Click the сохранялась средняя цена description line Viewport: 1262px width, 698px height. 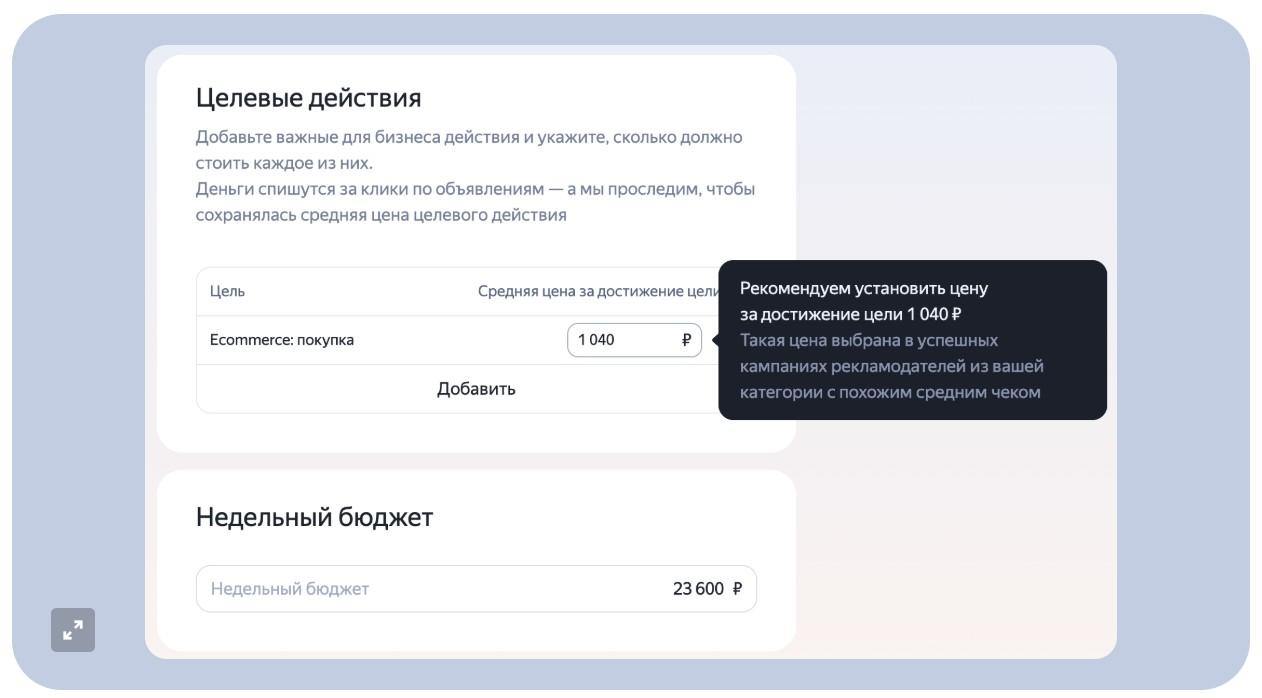point(380,215)
